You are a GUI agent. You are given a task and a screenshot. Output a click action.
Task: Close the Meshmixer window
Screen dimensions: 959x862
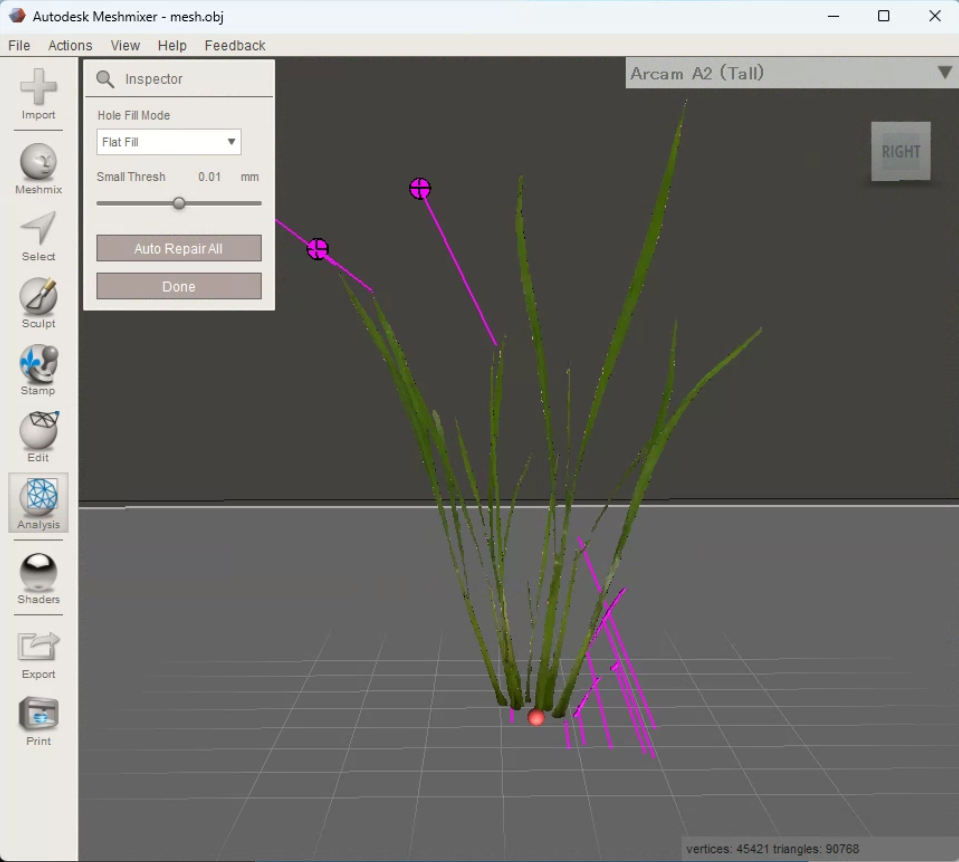point(935,16)
